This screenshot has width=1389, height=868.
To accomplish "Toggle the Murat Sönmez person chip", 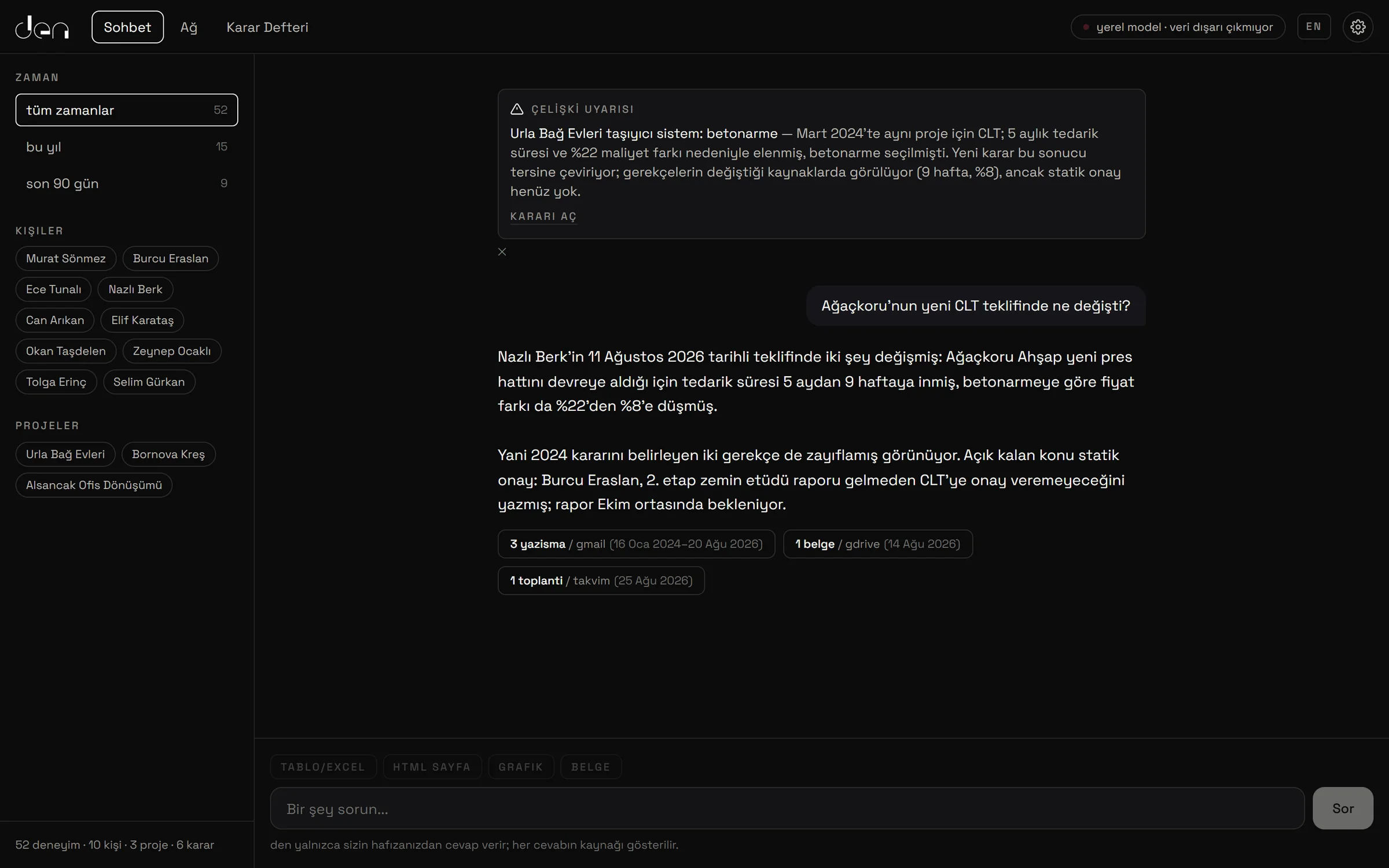I will pyautogui.click(x=66, y=258).
